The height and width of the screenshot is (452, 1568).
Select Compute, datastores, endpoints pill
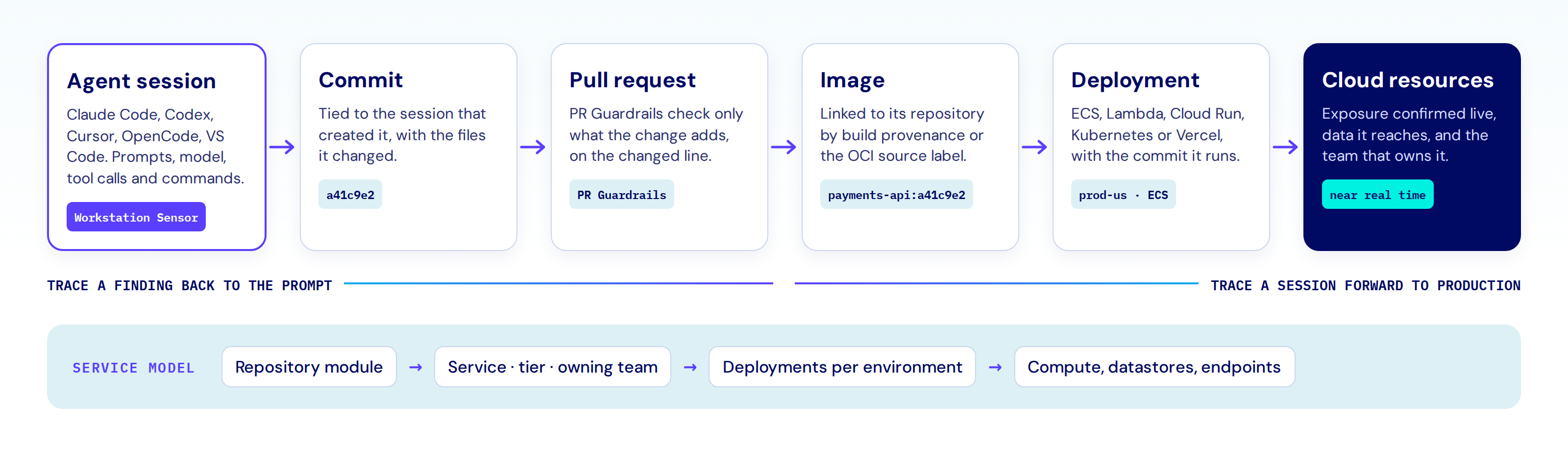1154,367
